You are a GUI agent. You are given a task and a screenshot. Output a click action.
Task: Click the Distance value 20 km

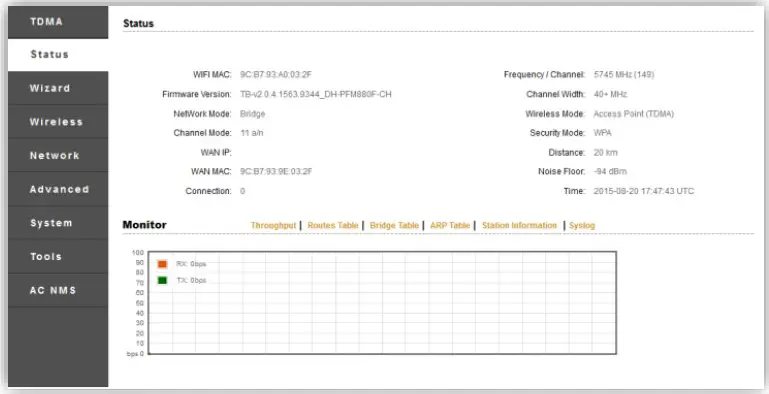605,153
